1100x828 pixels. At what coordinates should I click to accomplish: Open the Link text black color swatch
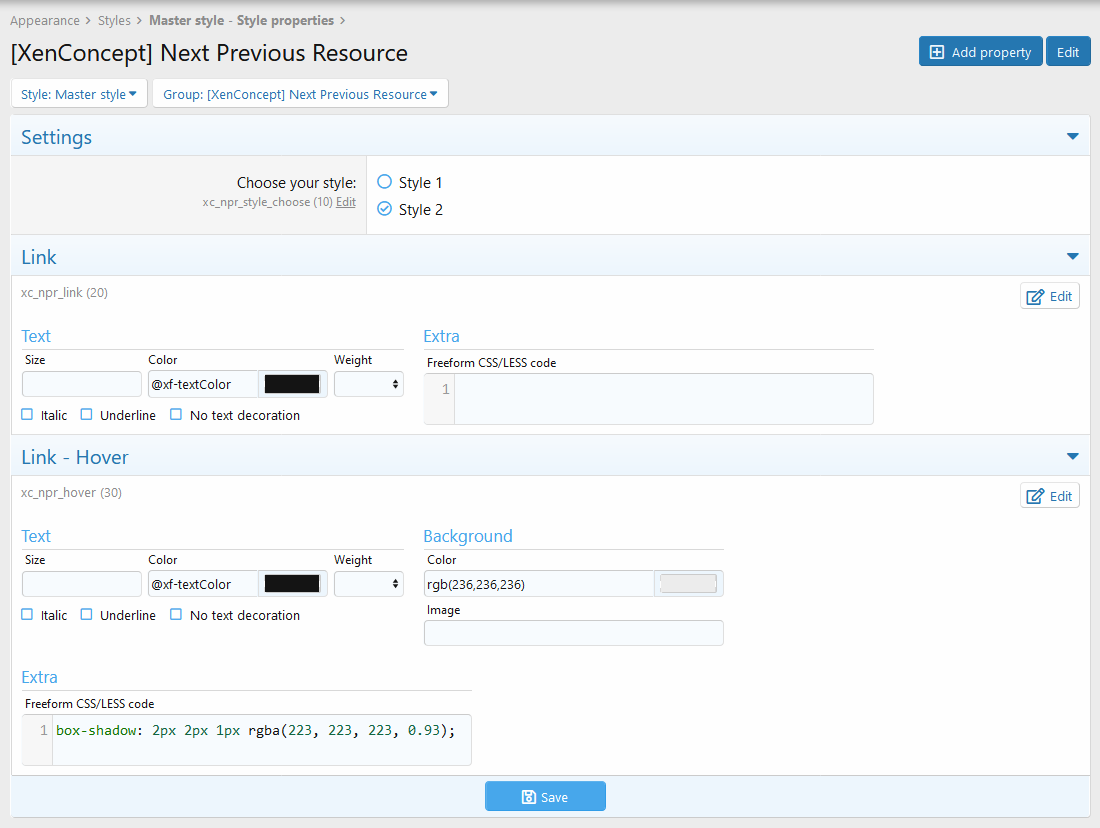293,385
